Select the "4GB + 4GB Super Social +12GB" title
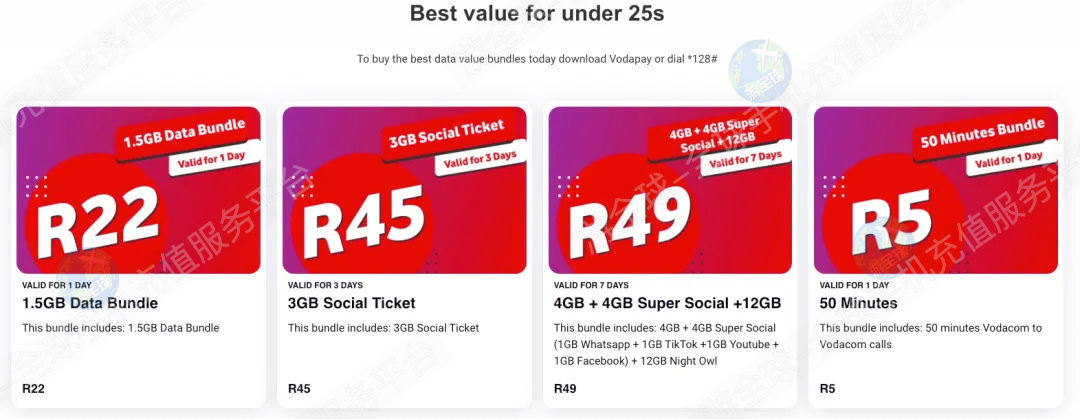 pyautogui.click(x=667, y=303)
